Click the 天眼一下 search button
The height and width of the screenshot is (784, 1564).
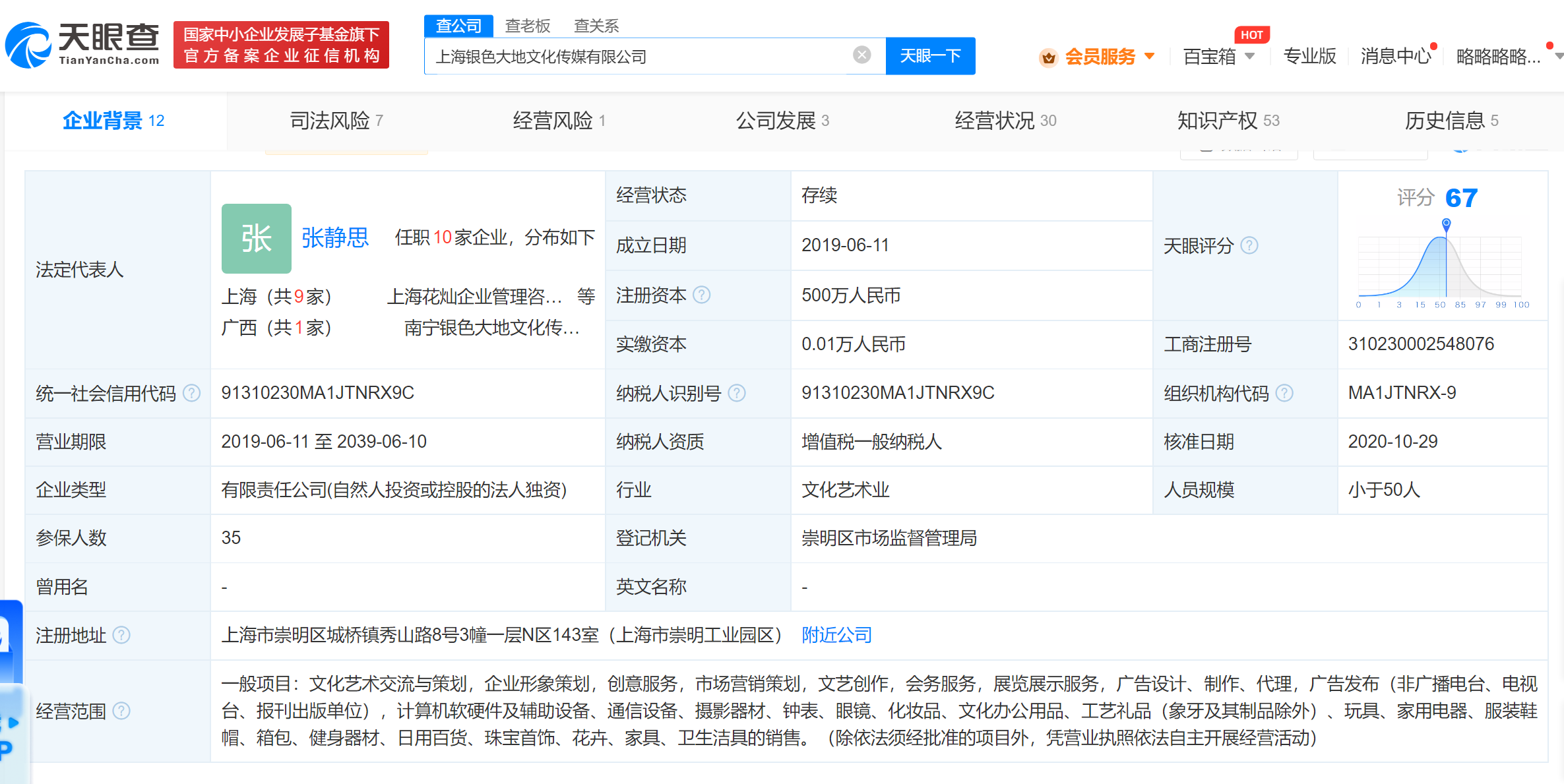coord(930,56)
